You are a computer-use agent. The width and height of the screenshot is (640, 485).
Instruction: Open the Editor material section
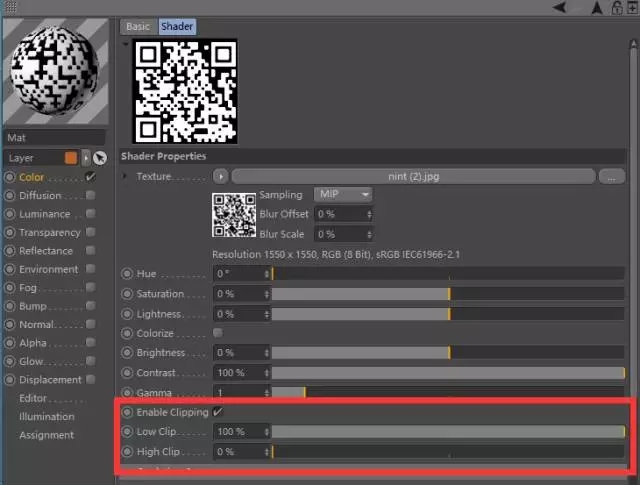pyautogui.click(x=33, y=398)
